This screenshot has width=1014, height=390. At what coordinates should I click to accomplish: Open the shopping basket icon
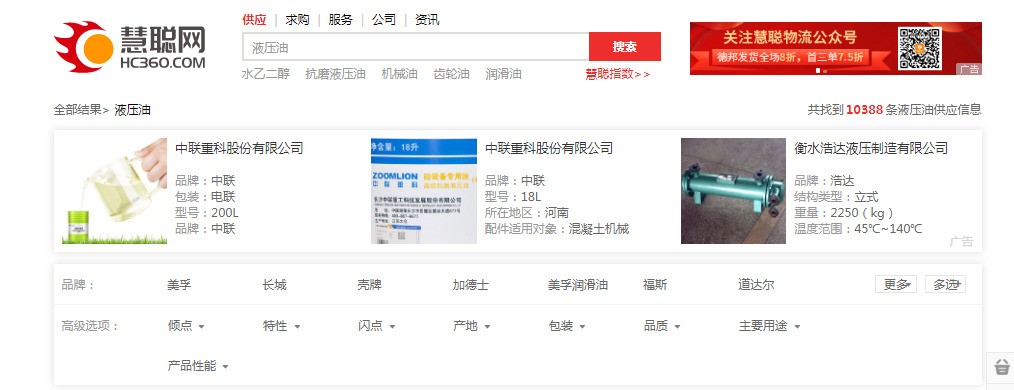[x=1002, y=367]
